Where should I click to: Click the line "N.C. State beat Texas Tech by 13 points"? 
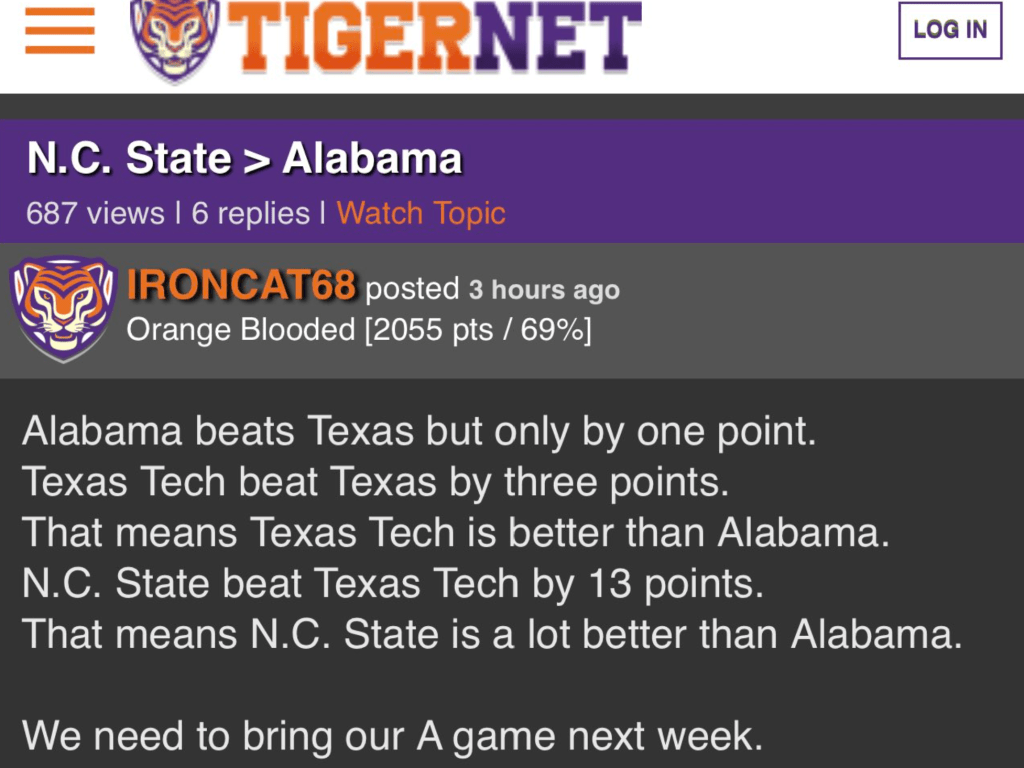click(393, 584)
